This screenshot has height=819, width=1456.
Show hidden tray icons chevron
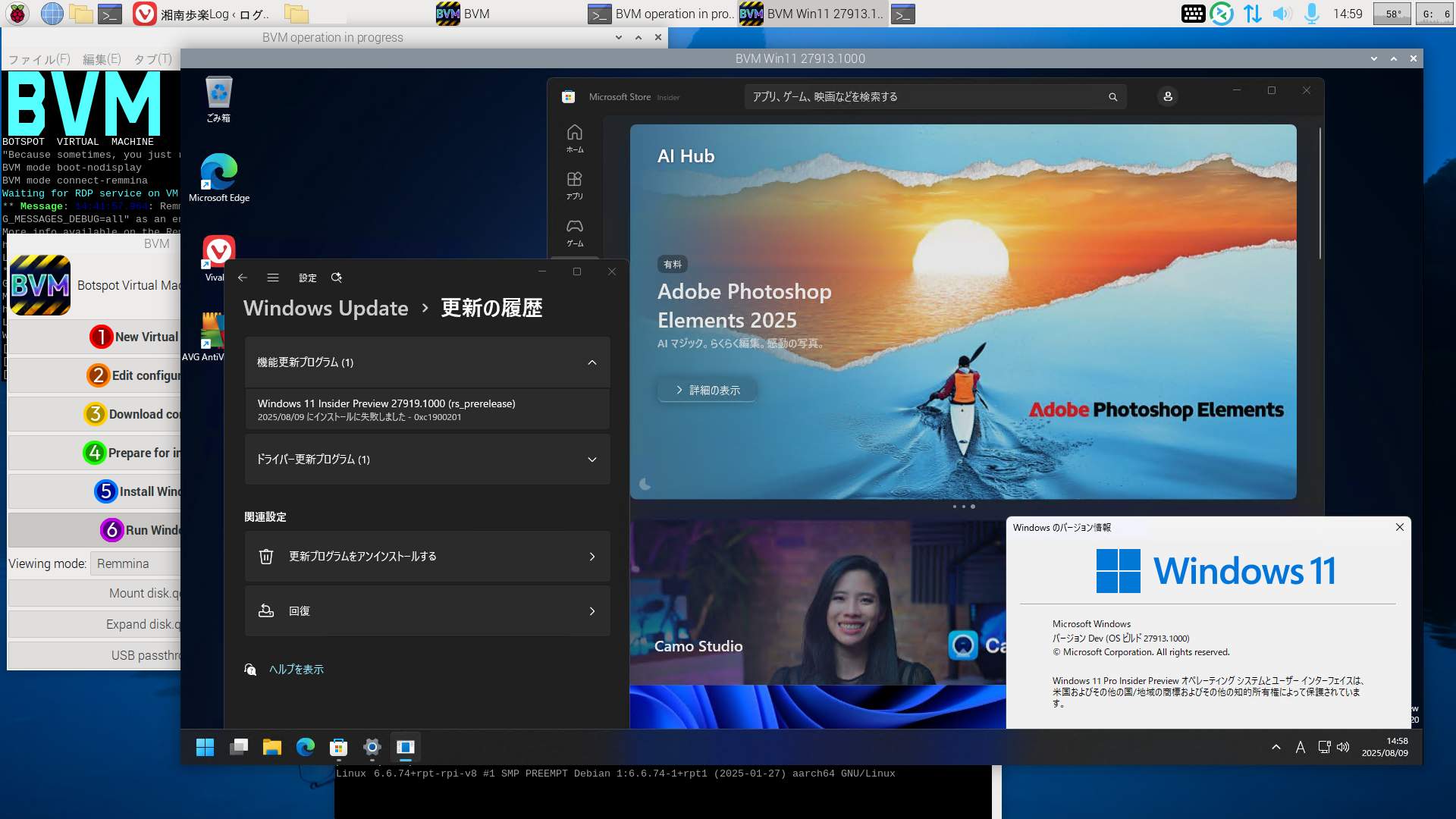[x=1276, y=747]
